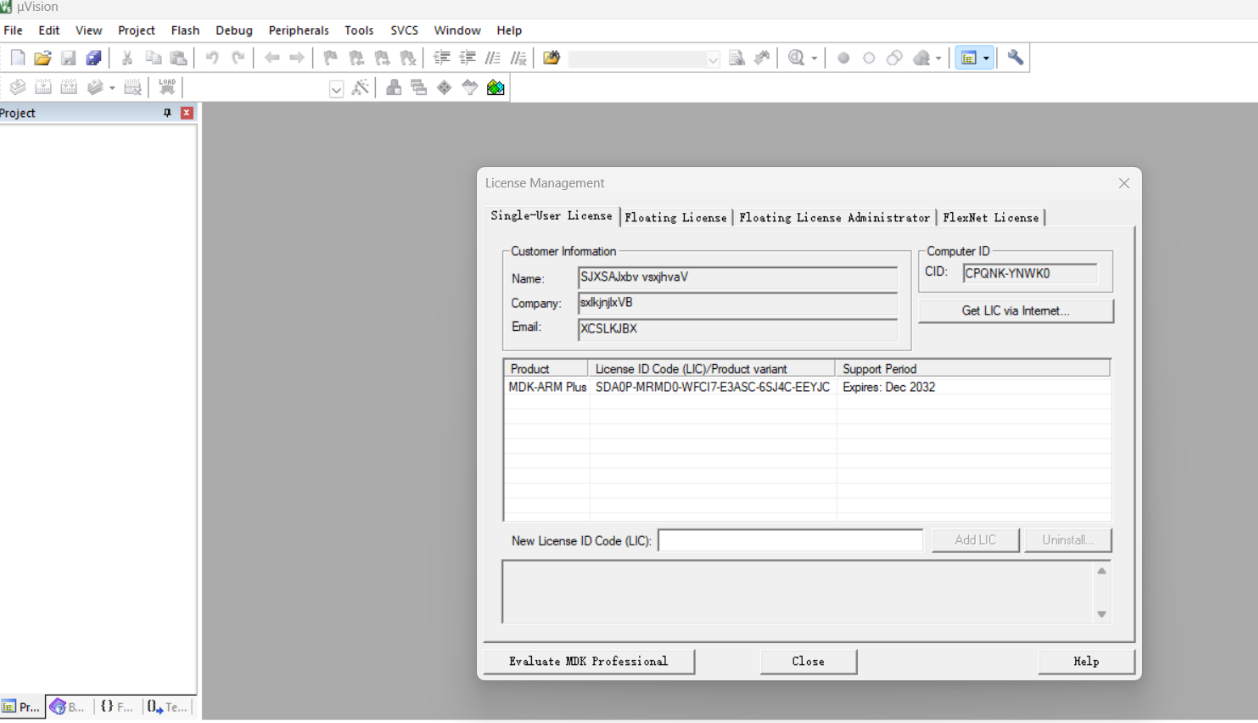This screenshot has height=723, width=1258.
Task: Open Configuration wrench icon
Action: coord(1016,58)
